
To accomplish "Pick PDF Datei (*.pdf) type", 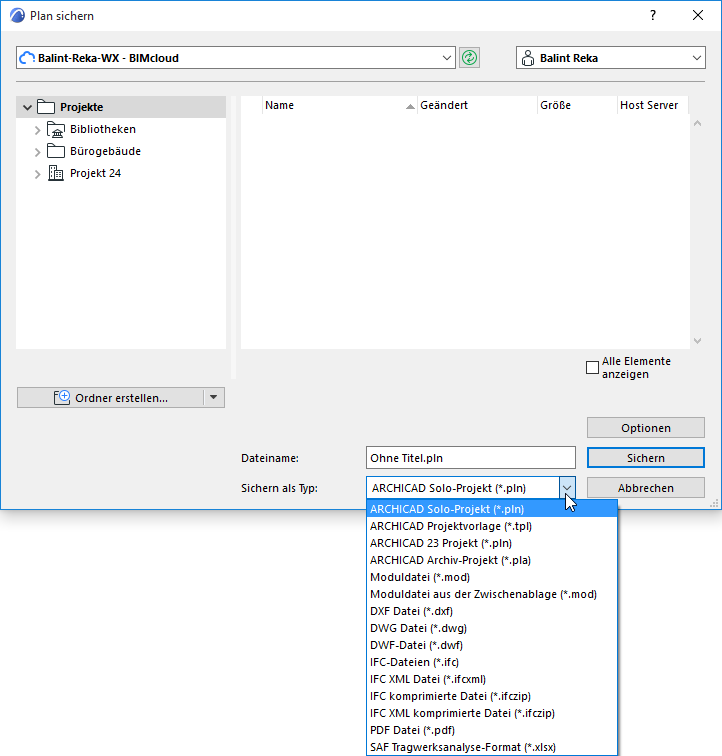I will pyautogui.click(x=491, y=730).
